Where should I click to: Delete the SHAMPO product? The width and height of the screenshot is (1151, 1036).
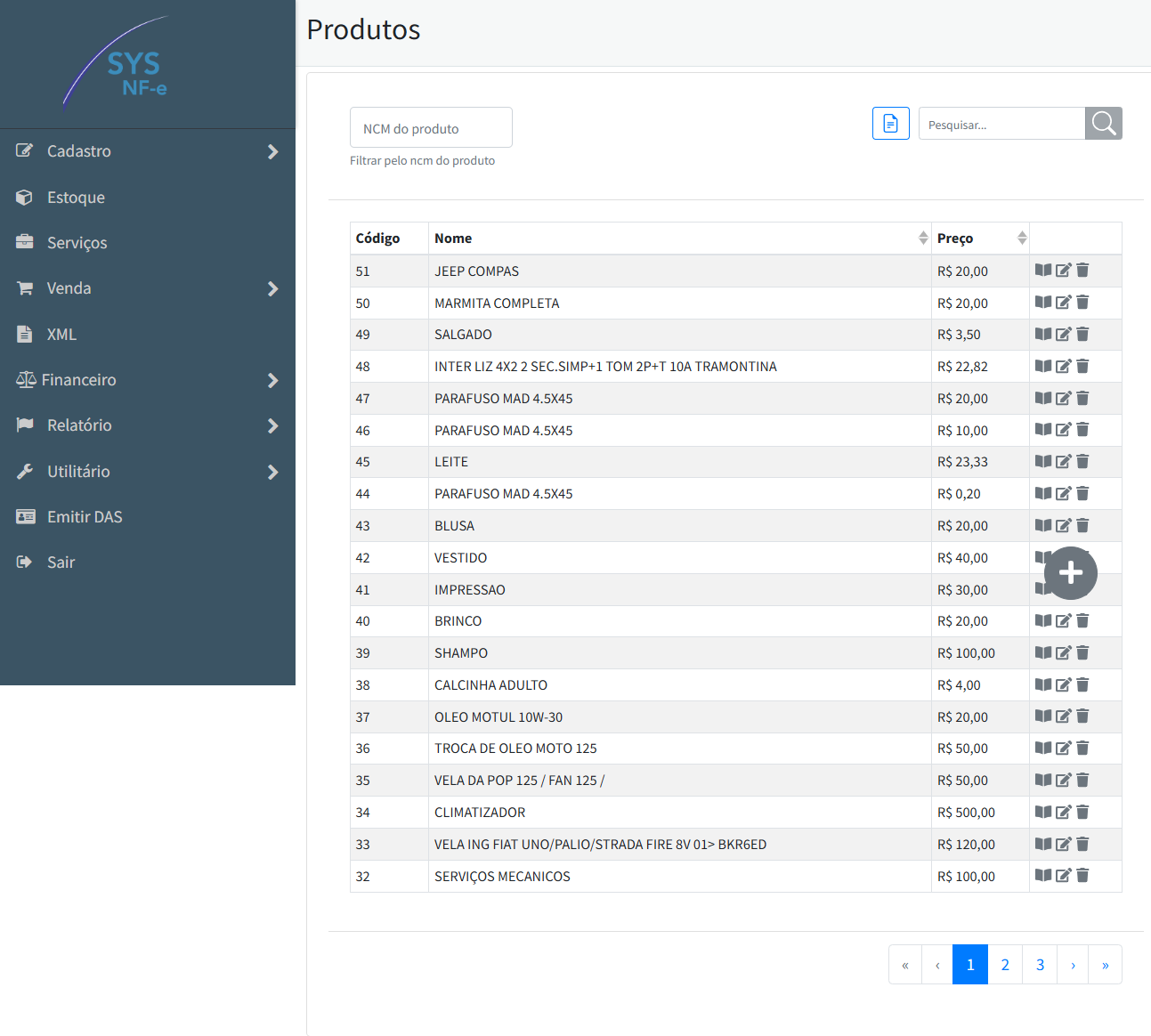[x=1082, y=652]
